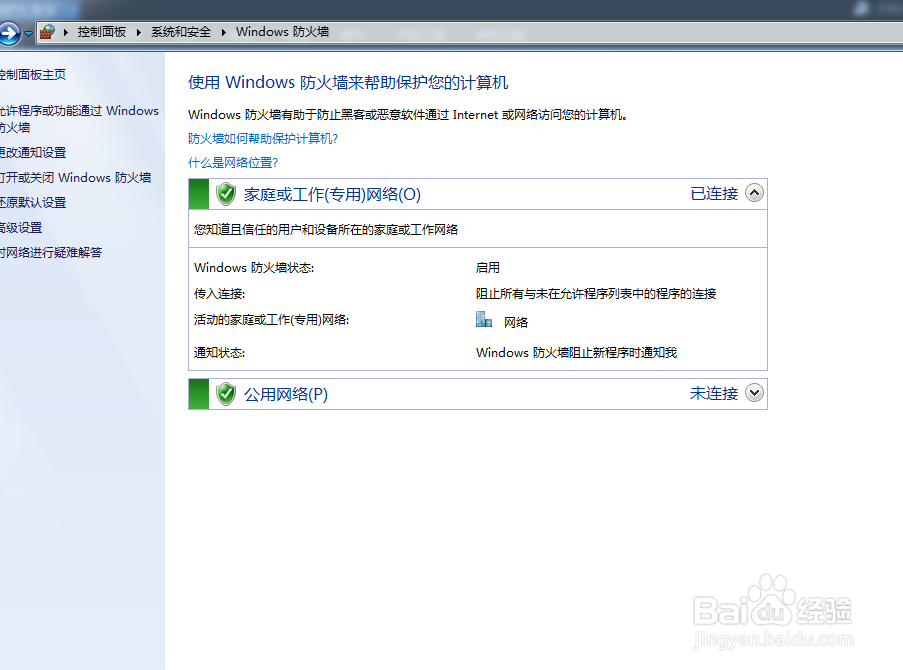The width and height of the screenshot is (903, 670).
Task: Click the 已连接 status label
Action: (x=714, y=194)
